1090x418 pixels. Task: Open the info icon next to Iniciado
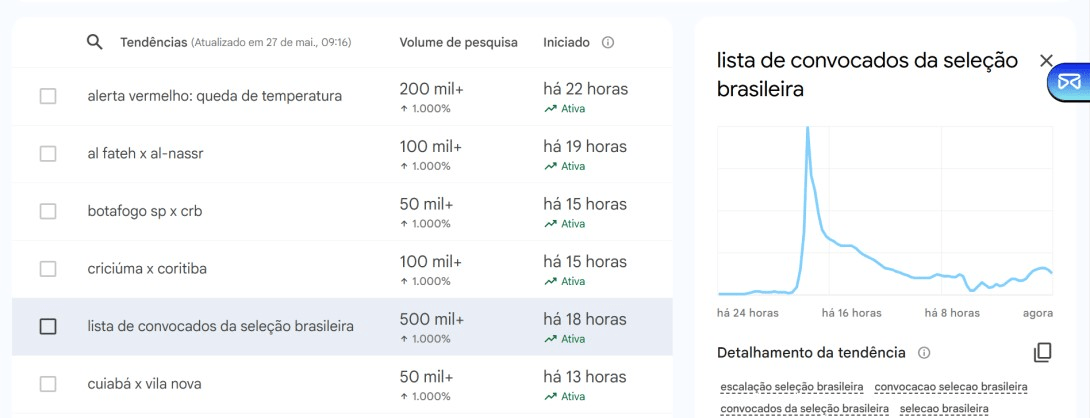(x=608, y=42)
